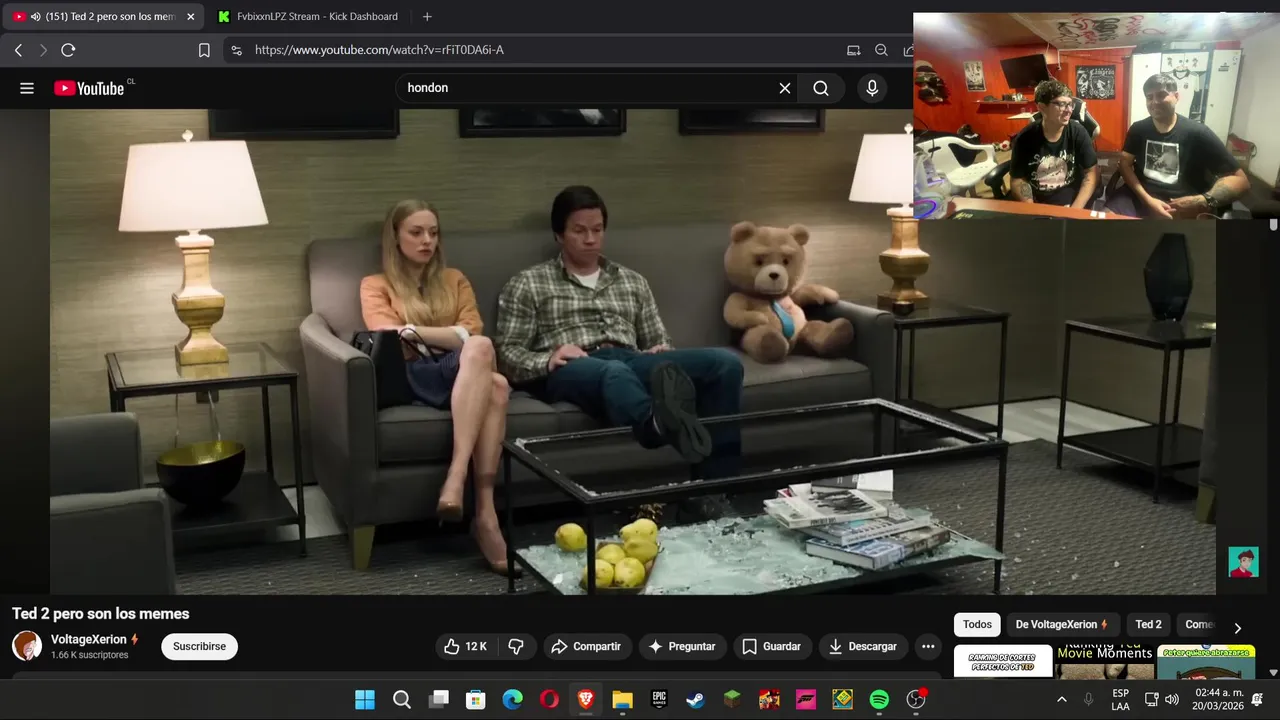The height and width of the screenshot is (720, 1280).
Task: Open a new browser tab
Action: [427, 17]
